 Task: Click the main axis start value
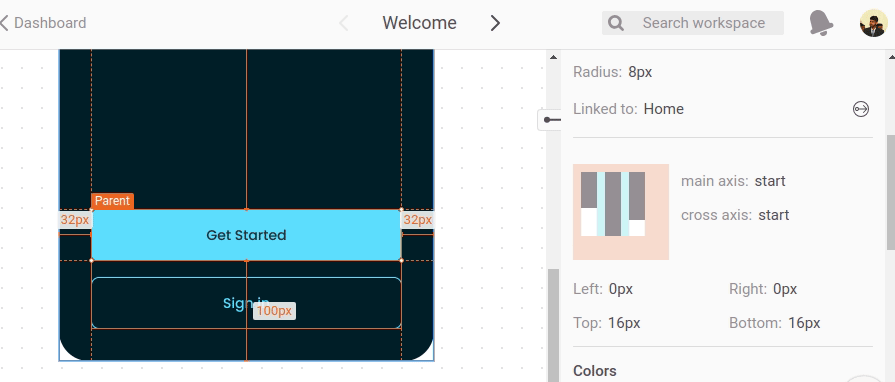pos(770,181)
